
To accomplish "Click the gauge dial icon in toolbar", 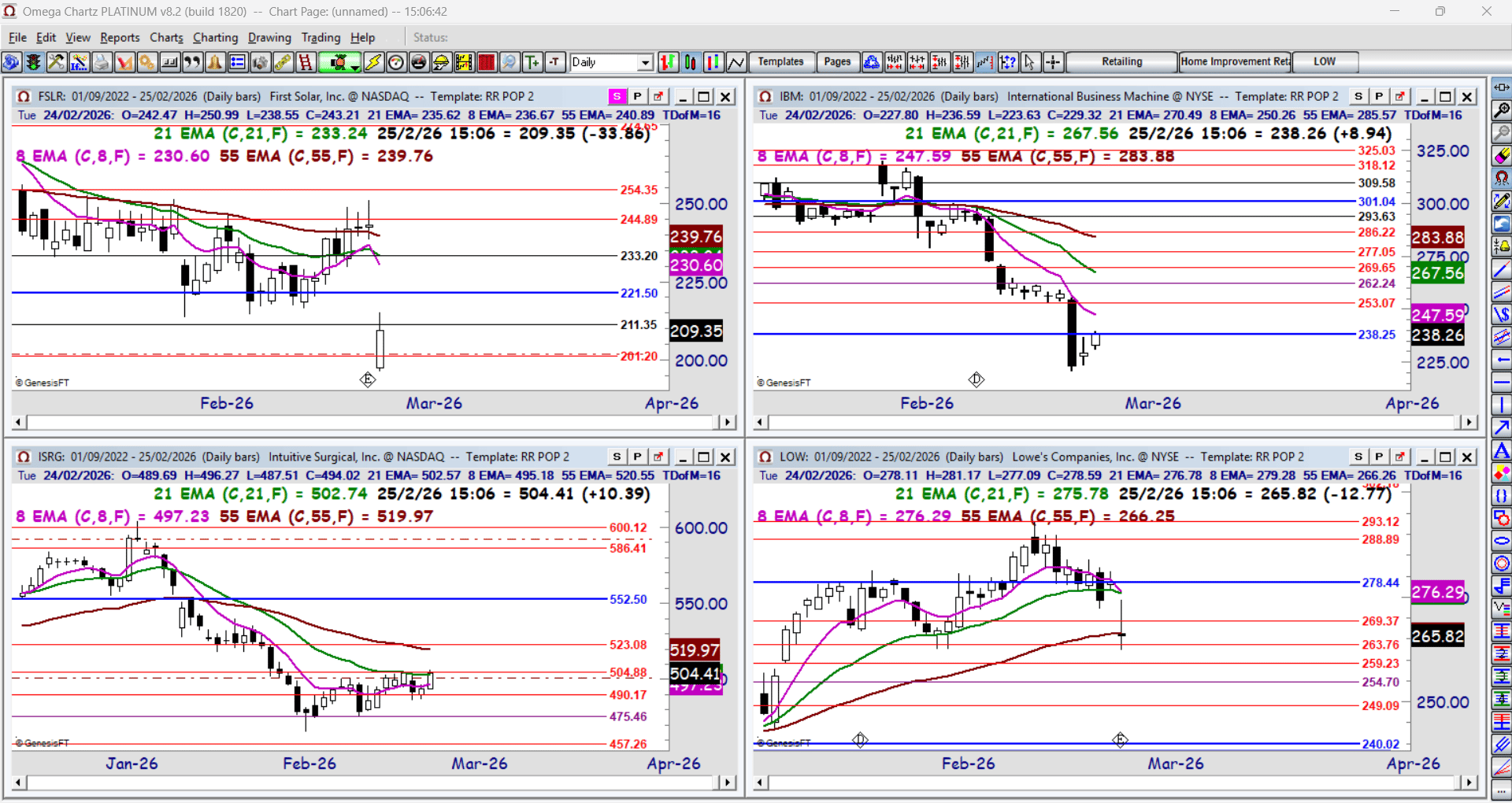I will pyautogui.click(x=396, y=62).
